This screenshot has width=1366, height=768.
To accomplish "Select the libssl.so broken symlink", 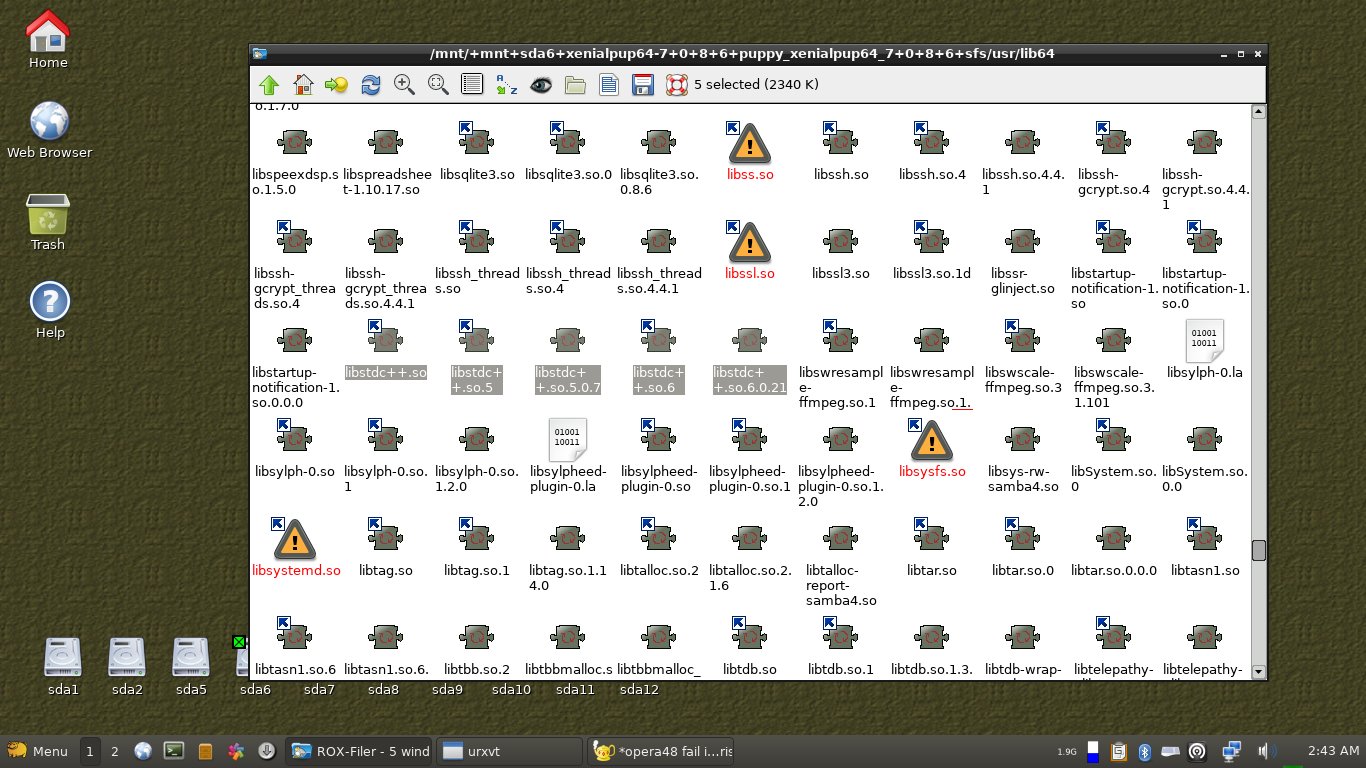I will click(749, 242).
